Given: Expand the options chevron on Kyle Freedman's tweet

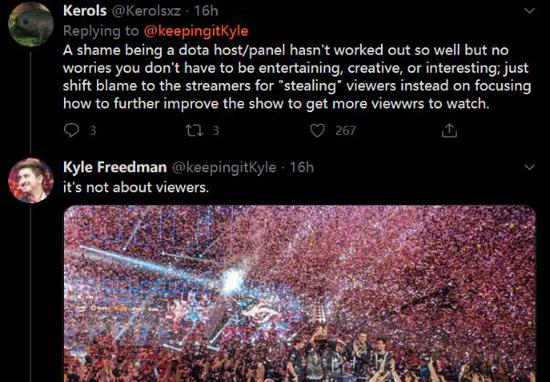Looking at the screenshot, I should point(529,167).
